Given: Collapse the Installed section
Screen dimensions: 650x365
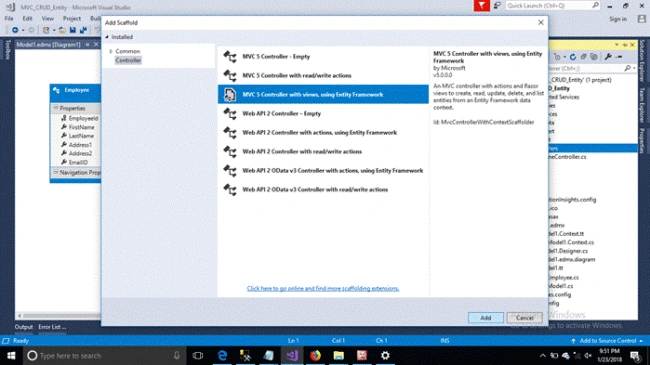Looking at the screenshot, I should coord(107,37).
